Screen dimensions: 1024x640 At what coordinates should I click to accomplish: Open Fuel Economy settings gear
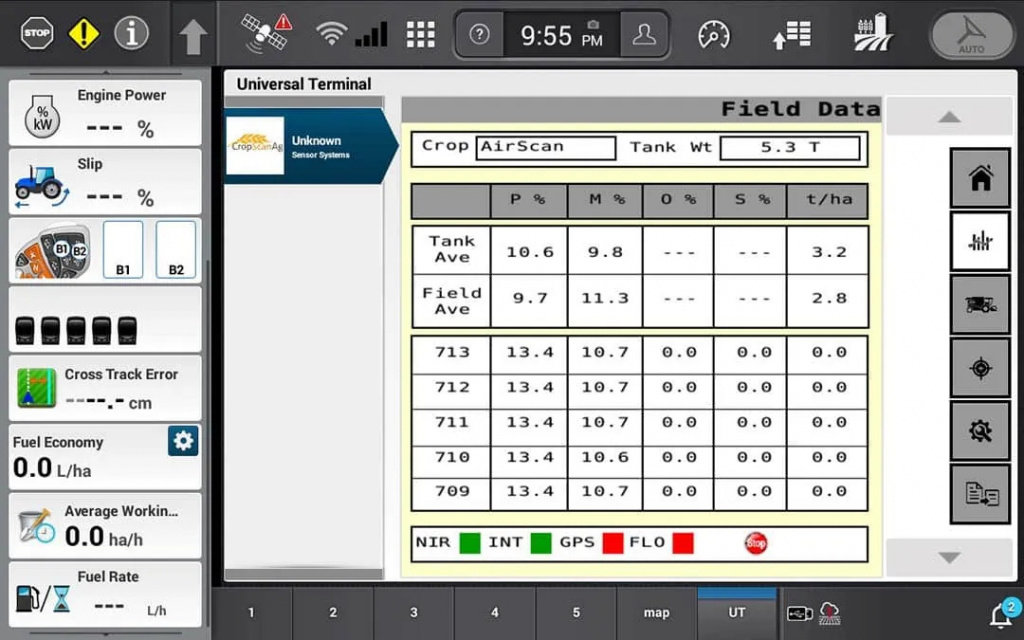point(184,441)
